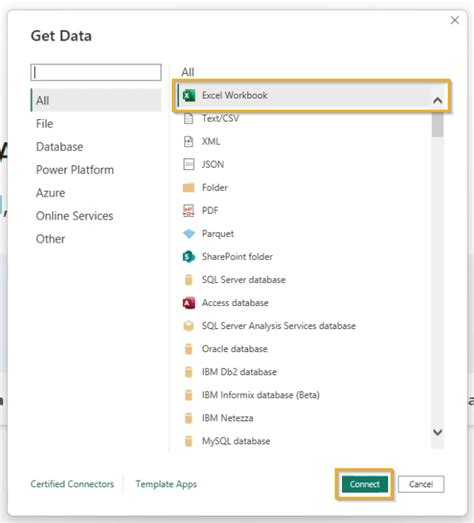Select the MySQL database label
Screen dimensions: 474x523
pos(236,441)
